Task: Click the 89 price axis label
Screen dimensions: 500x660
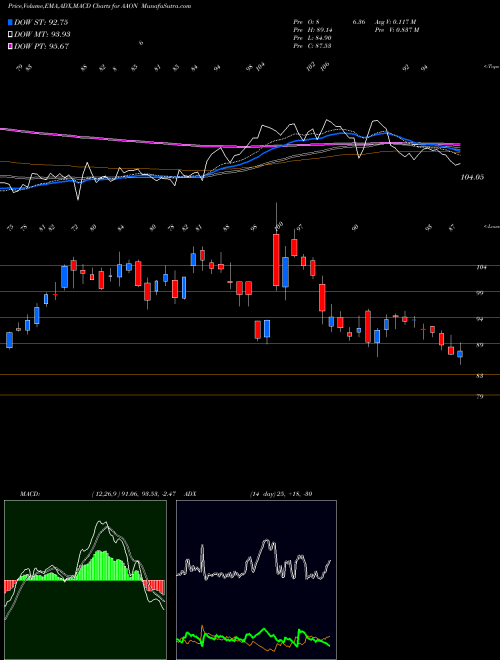Action: [480, 345]
